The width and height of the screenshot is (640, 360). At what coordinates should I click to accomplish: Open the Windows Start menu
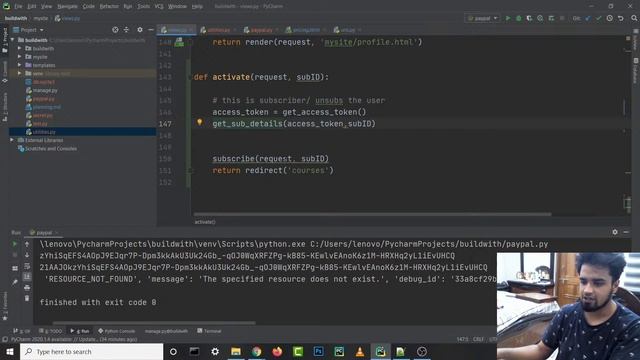point(9,351)
